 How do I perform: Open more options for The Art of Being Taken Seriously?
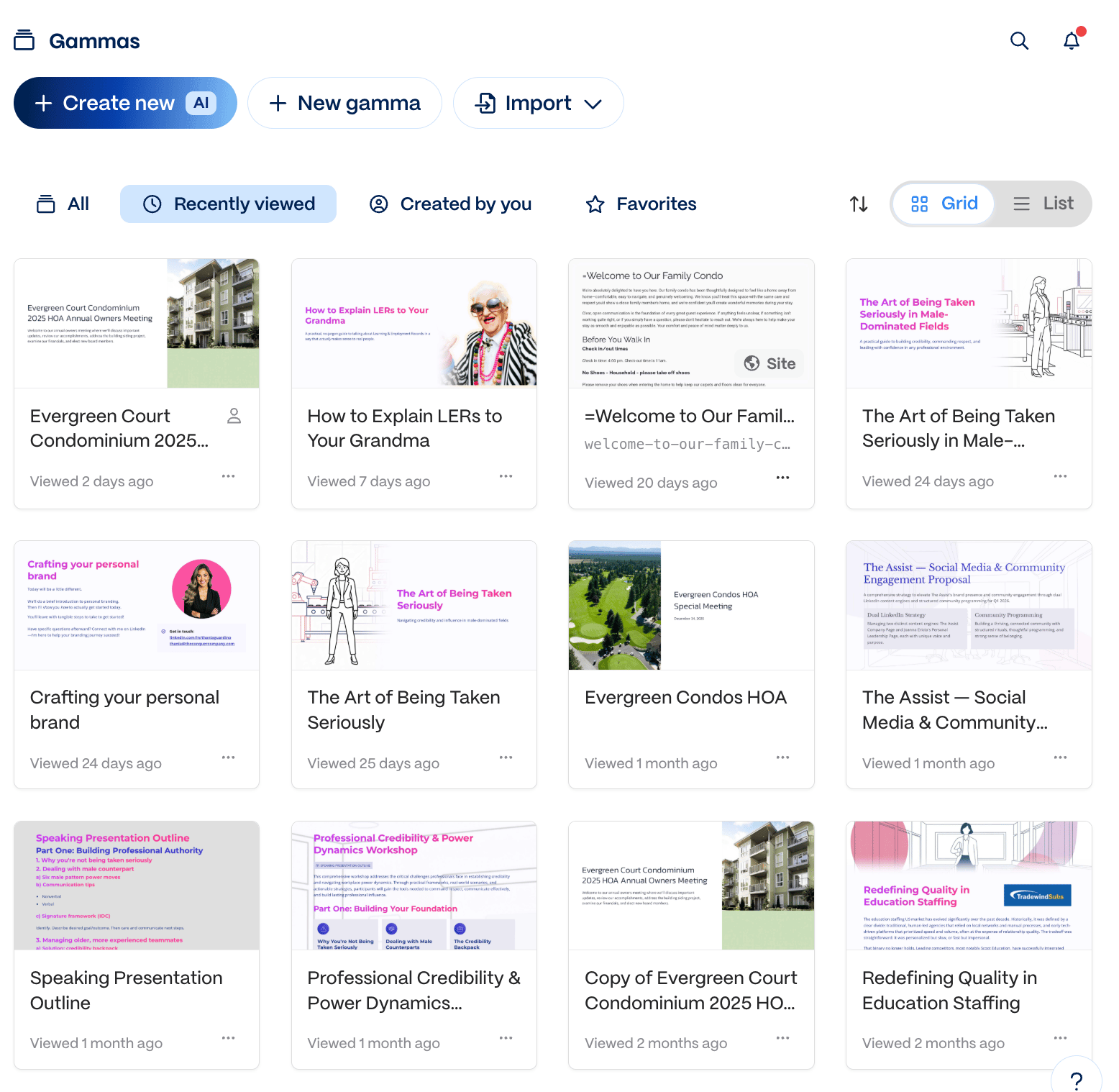click(x=506, y=757)
